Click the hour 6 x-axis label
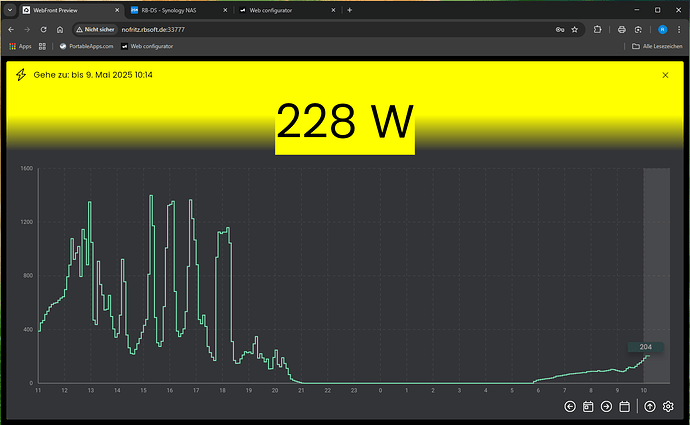This screenshot has width=690, height=425. [538, 390]
